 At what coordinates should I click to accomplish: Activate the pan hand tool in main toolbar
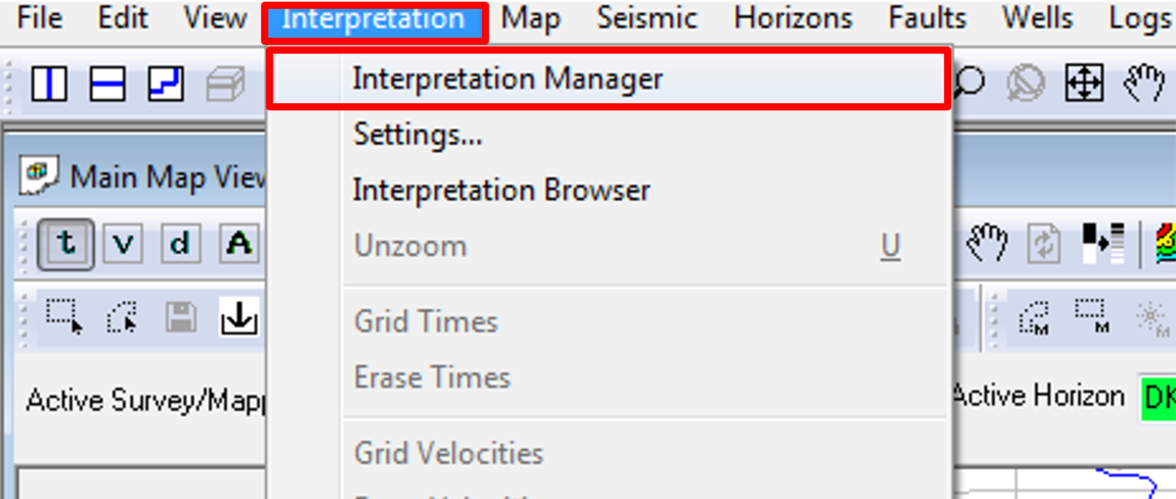pos(1144,83)
